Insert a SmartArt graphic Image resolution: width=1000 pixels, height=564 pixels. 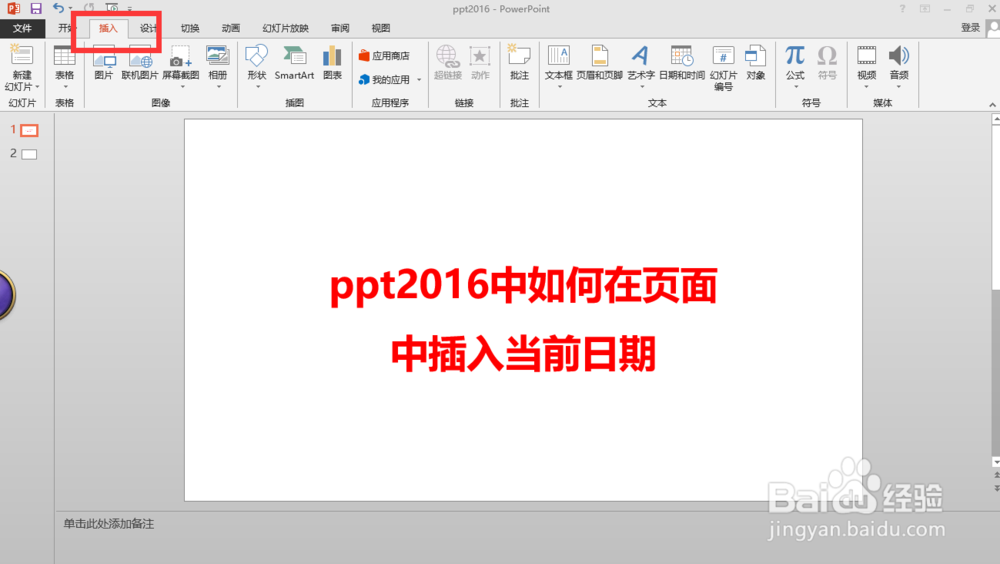point(294,63)
